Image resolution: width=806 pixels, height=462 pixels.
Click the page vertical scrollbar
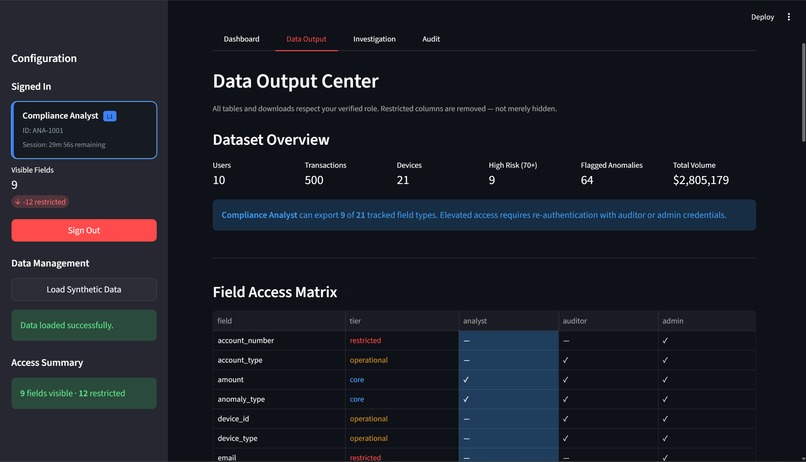803,93
